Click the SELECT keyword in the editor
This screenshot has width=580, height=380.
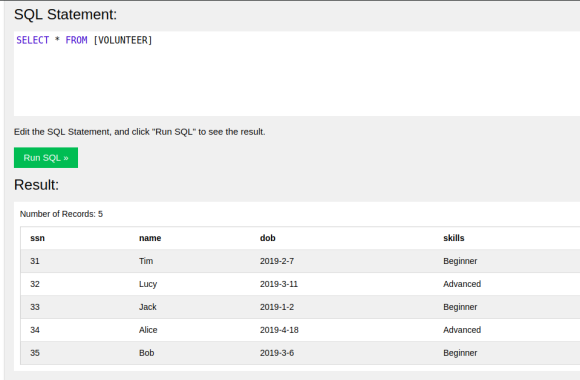[33, 40]
